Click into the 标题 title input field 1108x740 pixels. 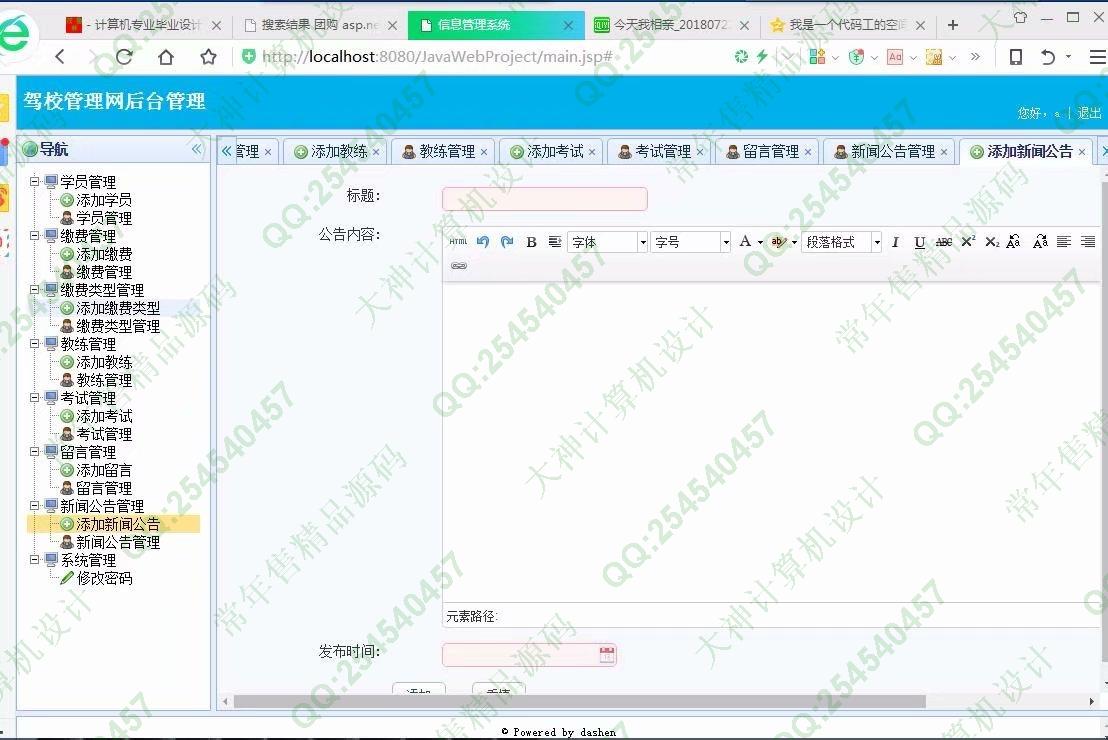[544, 199]
